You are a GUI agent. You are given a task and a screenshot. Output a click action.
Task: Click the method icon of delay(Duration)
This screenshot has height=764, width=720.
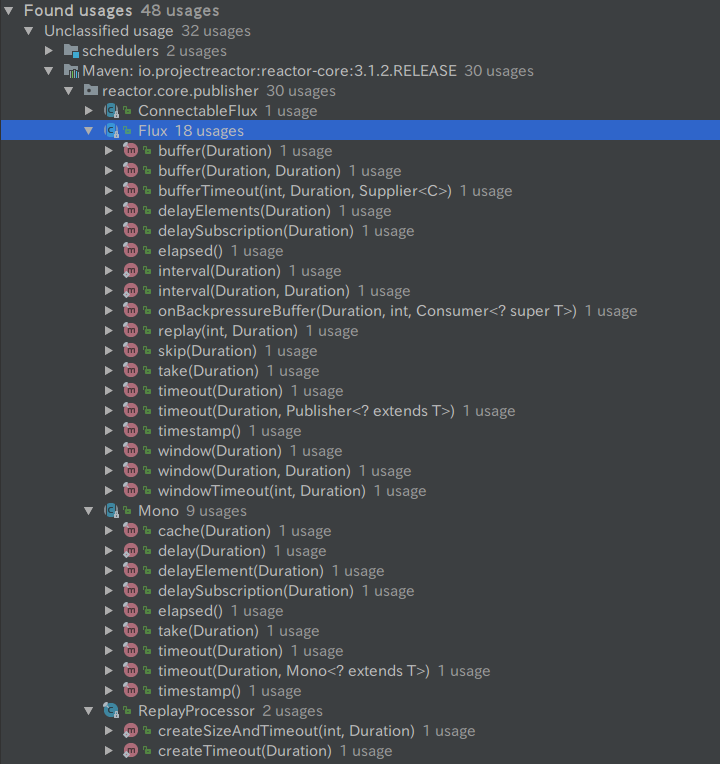coord(131,551)
